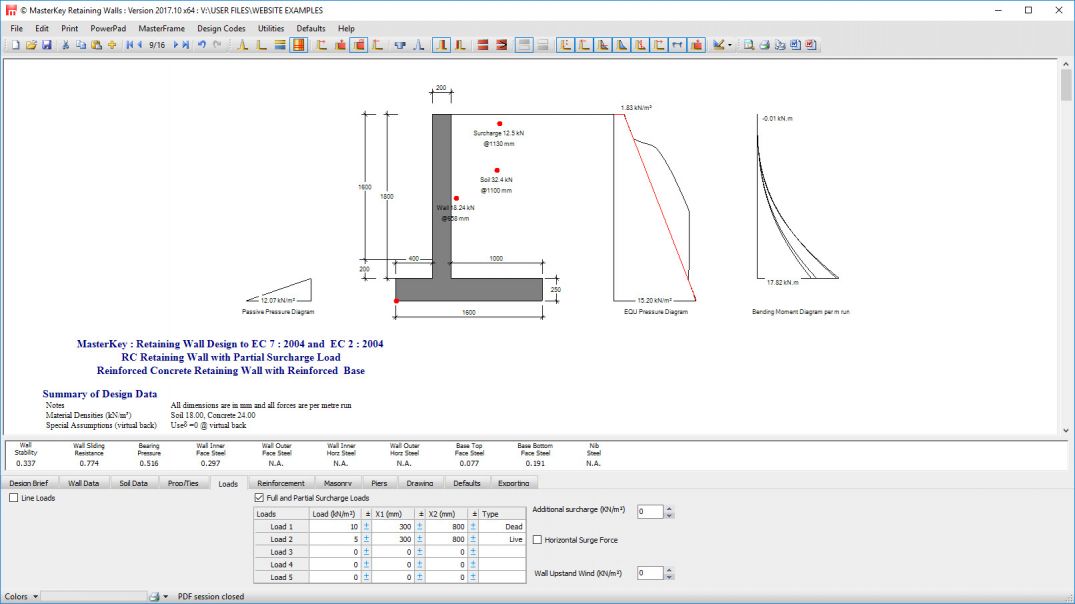
Task: Open a new retaining wall project file
Action: (x=14, y=45)
